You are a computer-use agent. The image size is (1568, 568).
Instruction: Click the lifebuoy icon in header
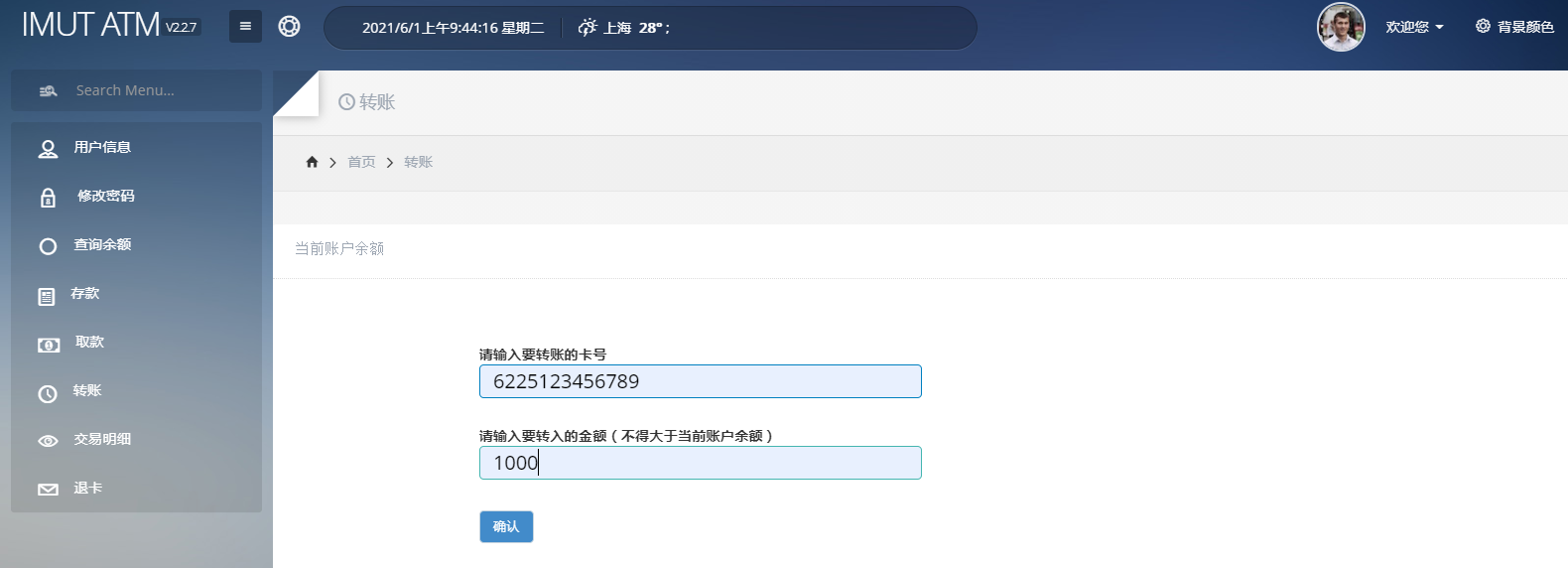[x=289, y=27]
